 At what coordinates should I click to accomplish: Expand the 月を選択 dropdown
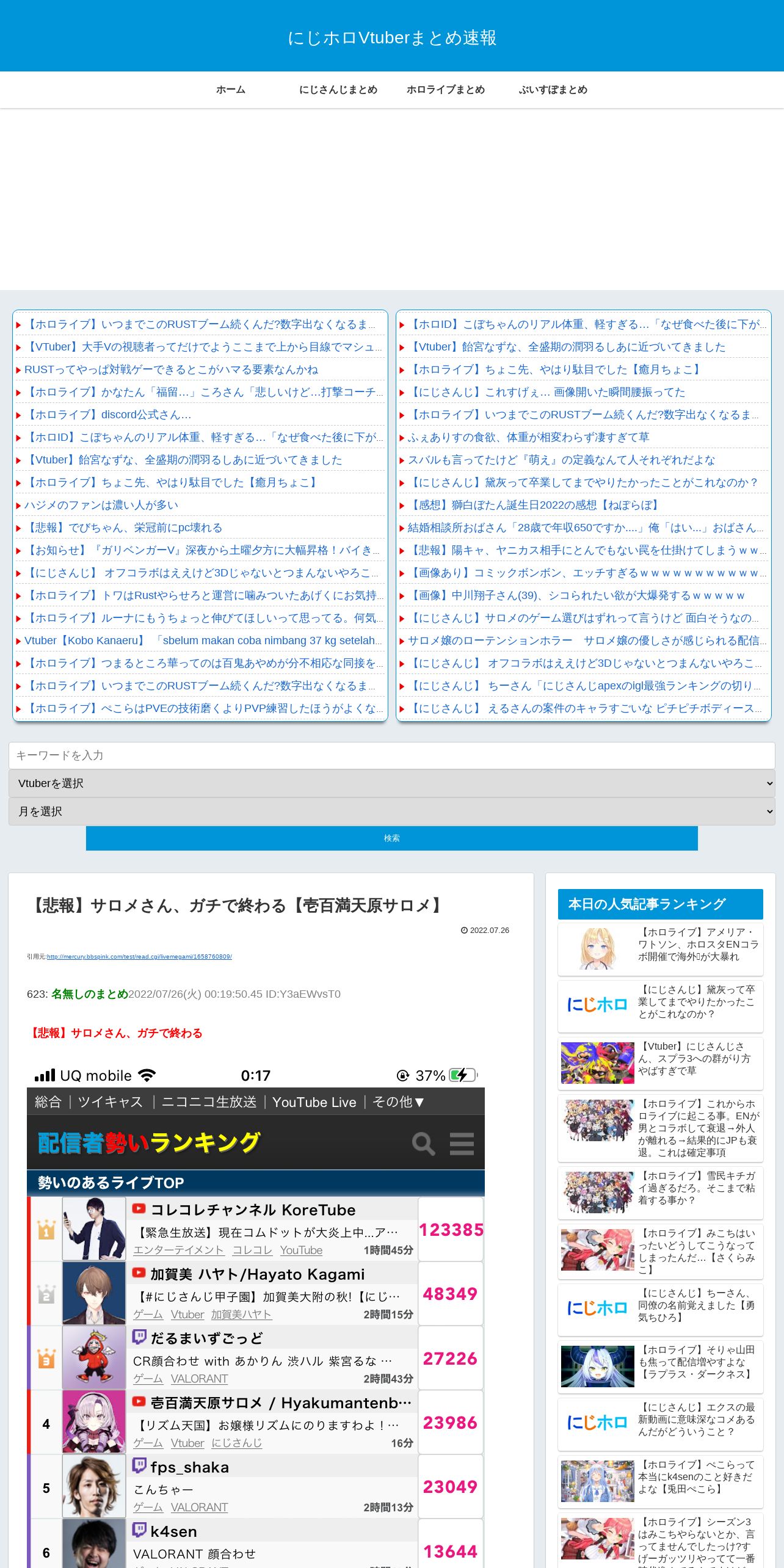pos(392,811)
